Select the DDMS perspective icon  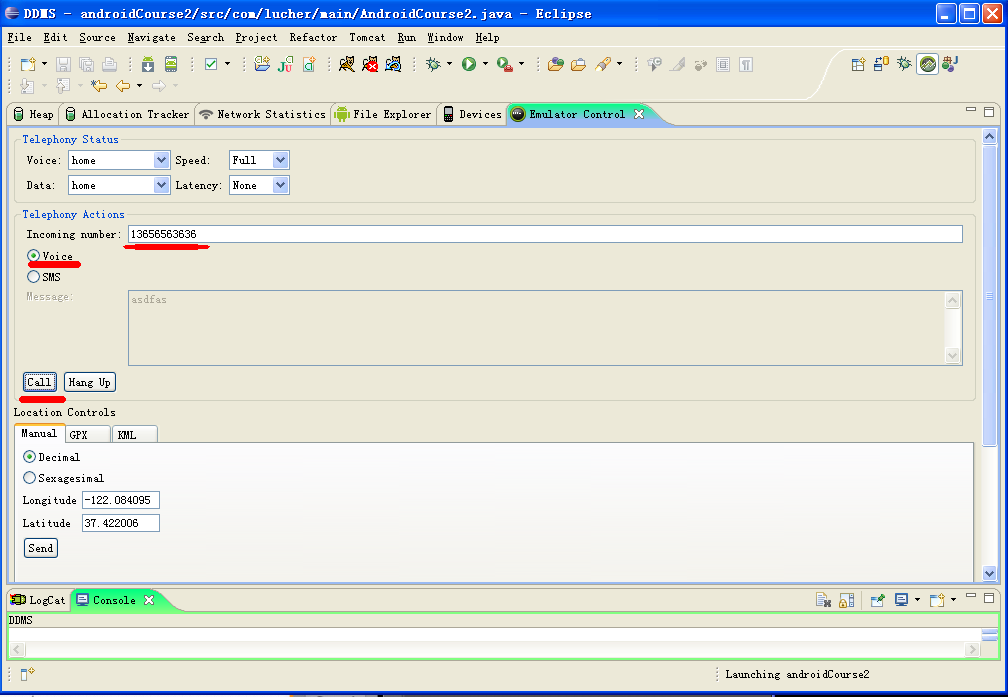click(x=928, y=64)
